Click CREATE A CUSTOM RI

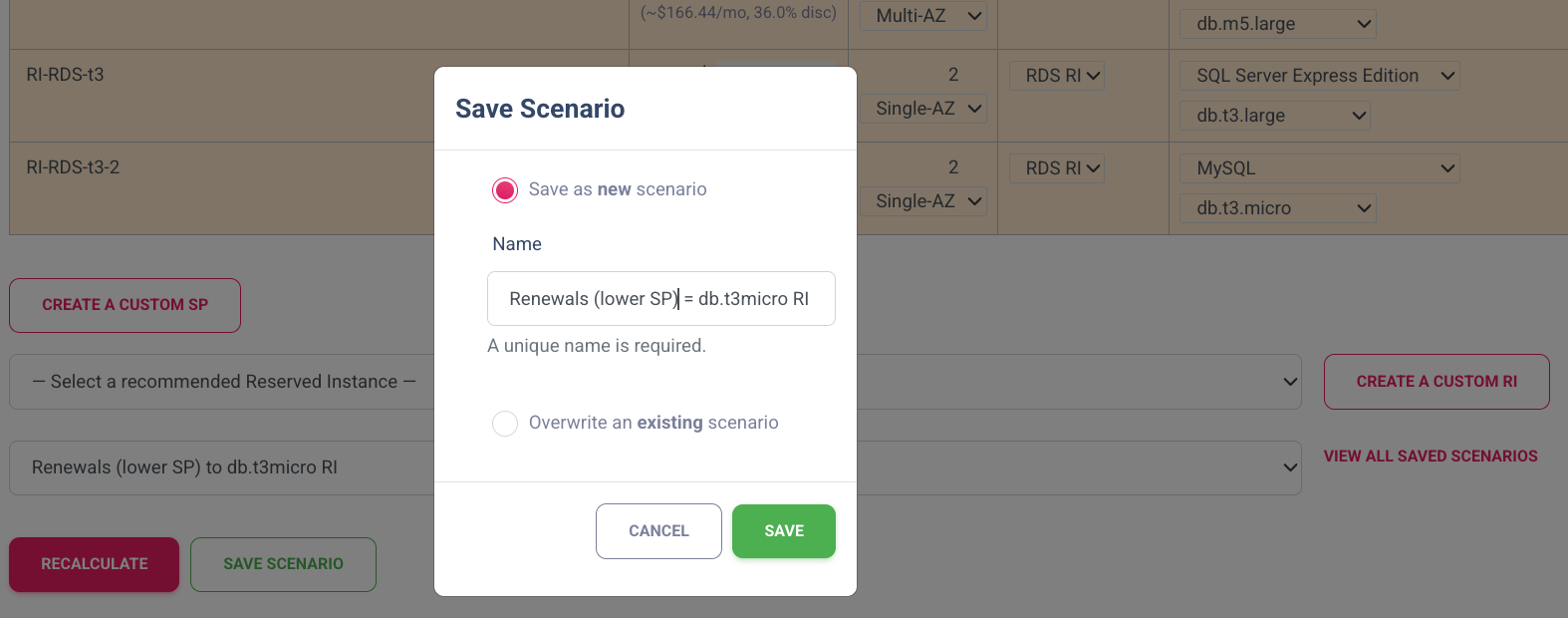click(x=1436, y=381)
